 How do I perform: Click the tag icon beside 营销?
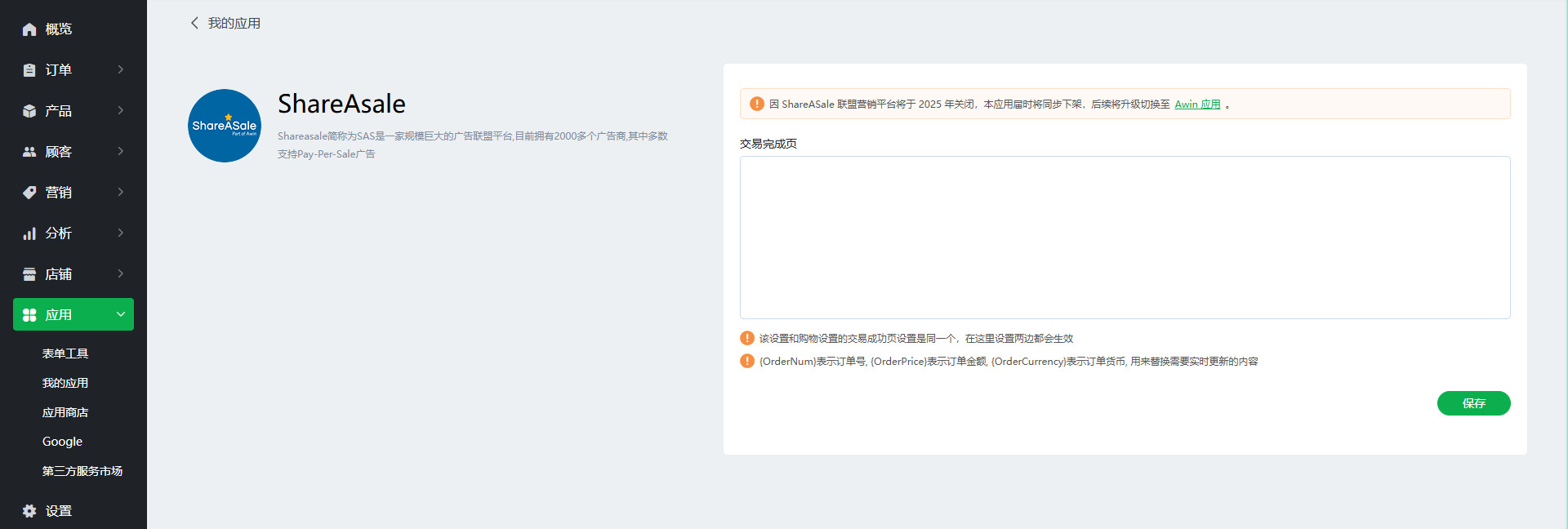[x=29, y=193]
